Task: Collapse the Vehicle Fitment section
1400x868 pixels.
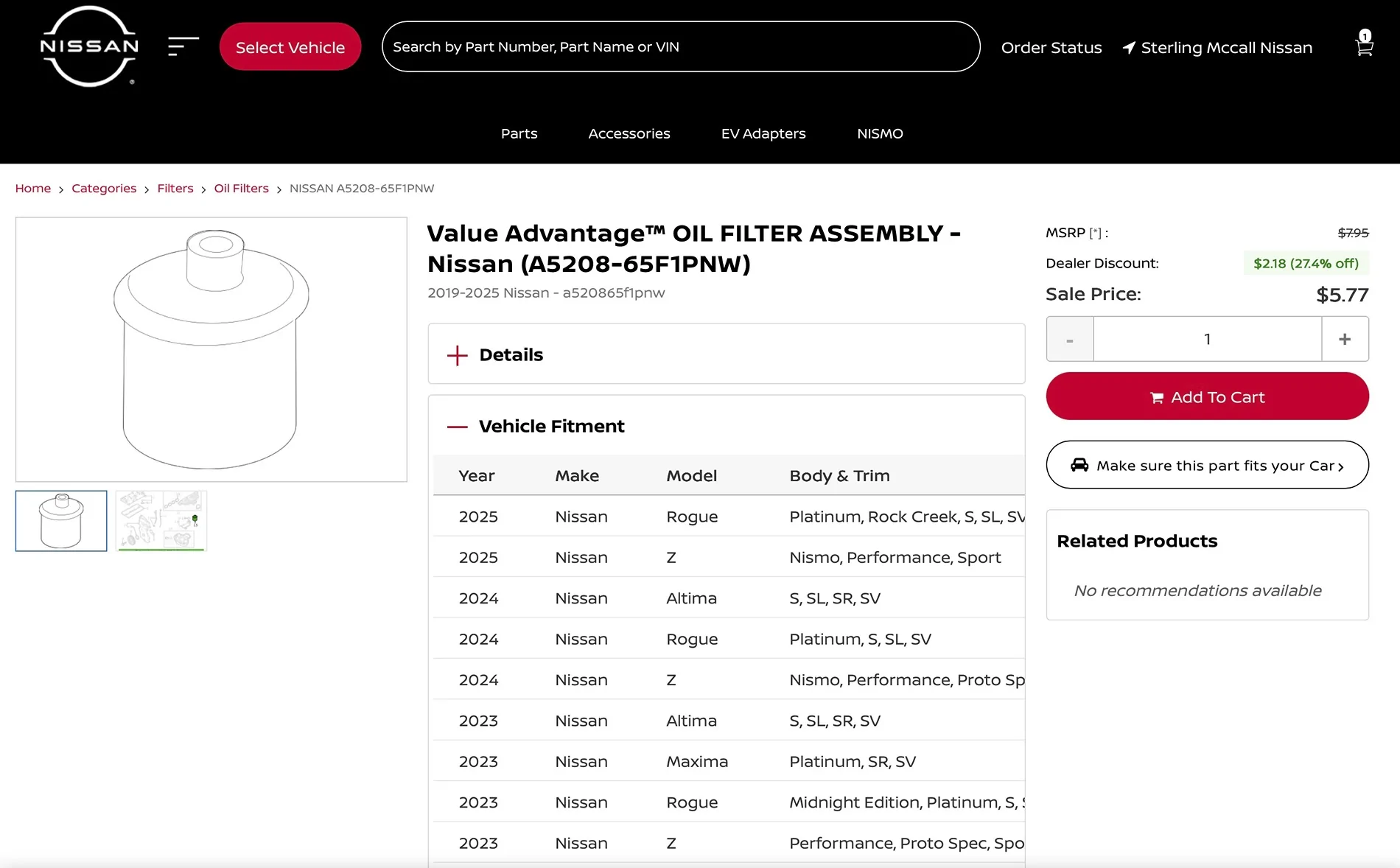Action: (457, 427)
